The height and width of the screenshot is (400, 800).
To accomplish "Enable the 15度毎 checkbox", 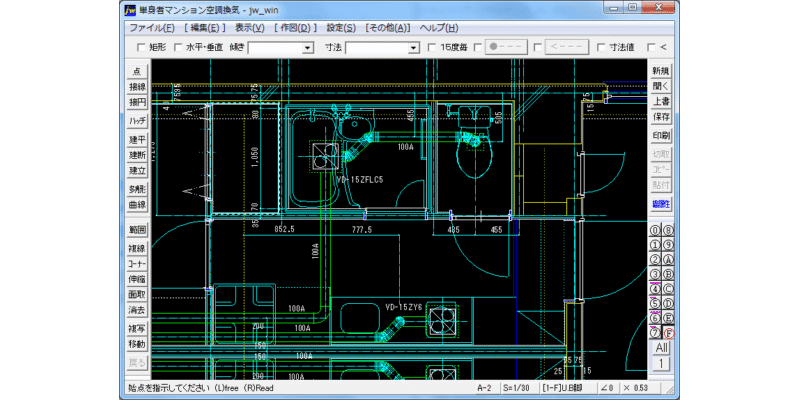I will (x=432, y=47).
